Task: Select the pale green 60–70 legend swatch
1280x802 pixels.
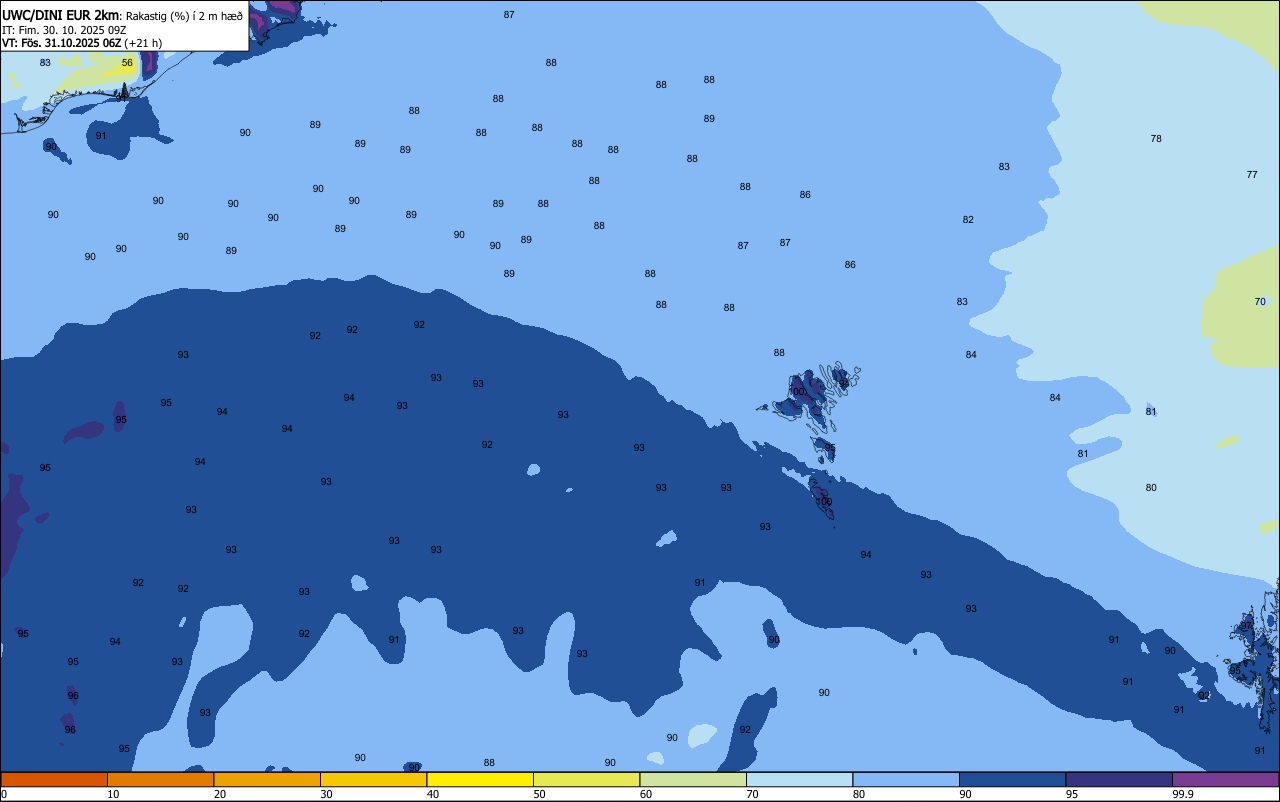Action: click(693, 779)
